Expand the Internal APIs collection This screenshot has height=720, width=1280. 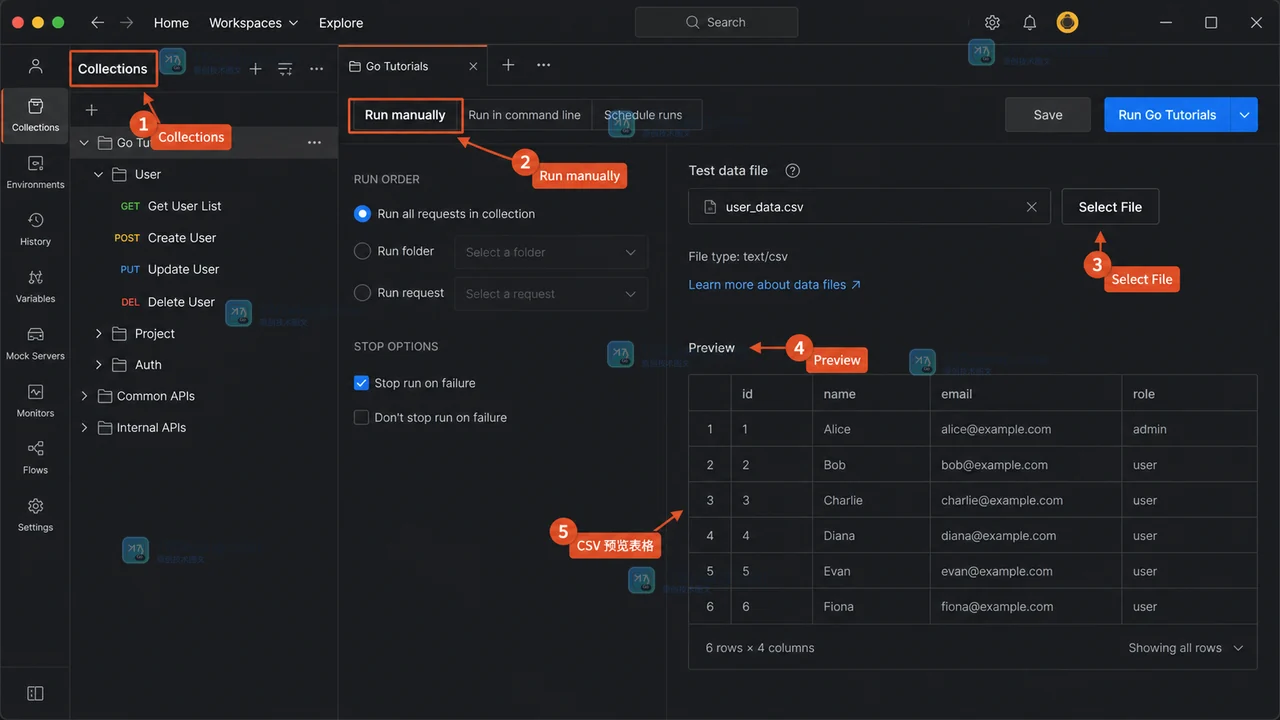pos(84,428)
